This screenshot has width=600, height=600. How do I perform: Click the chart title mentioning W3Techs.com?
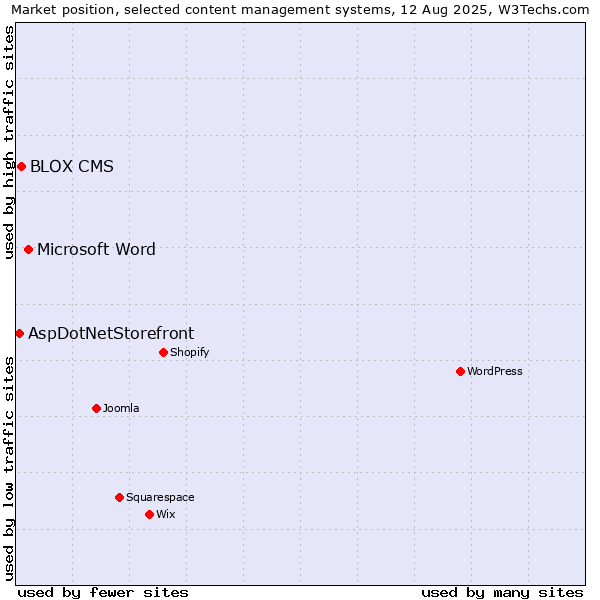300,10
